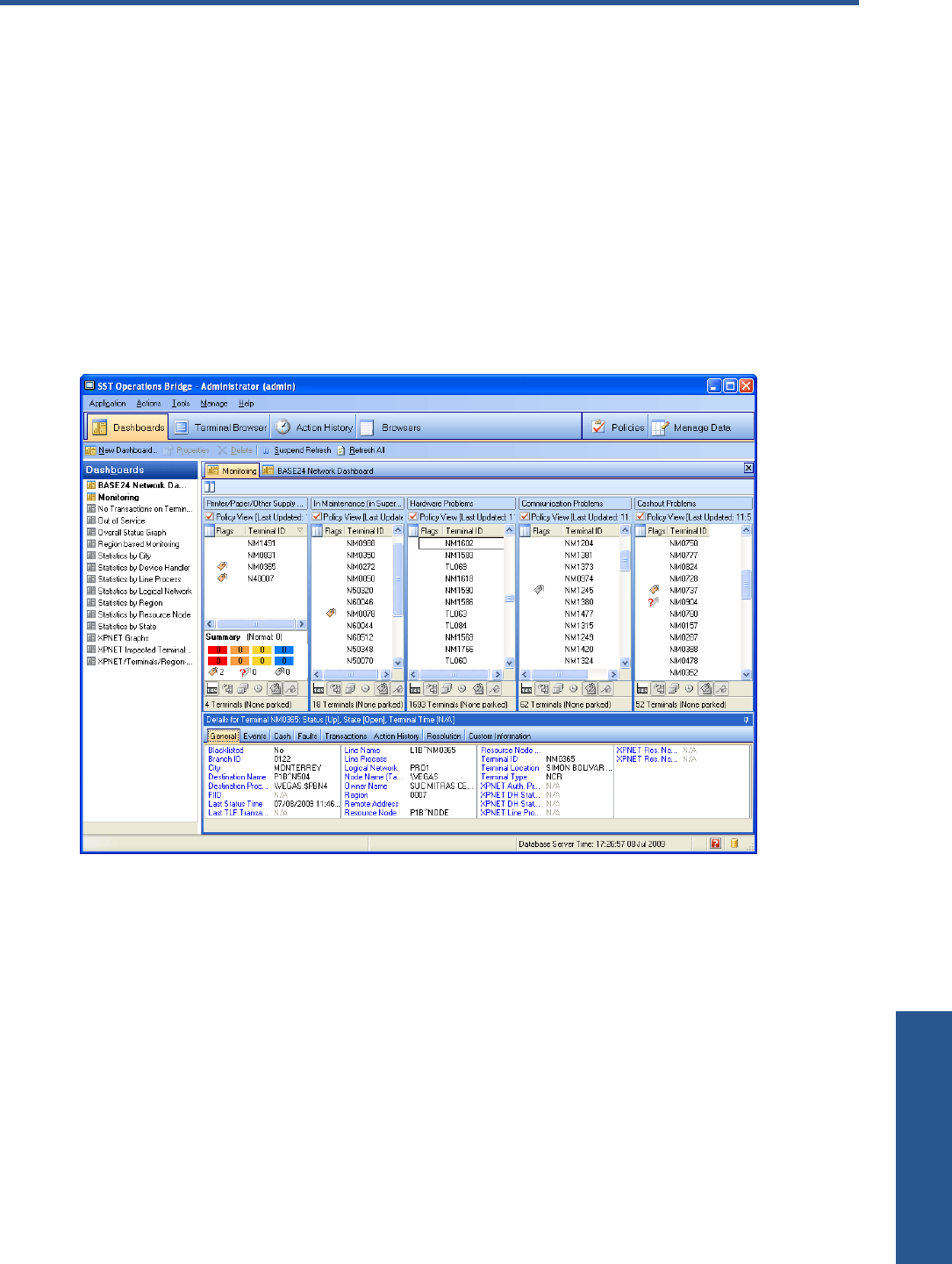Click the question flag icon beside NM0904
The image size is (952, 1264).
(654, 602)
